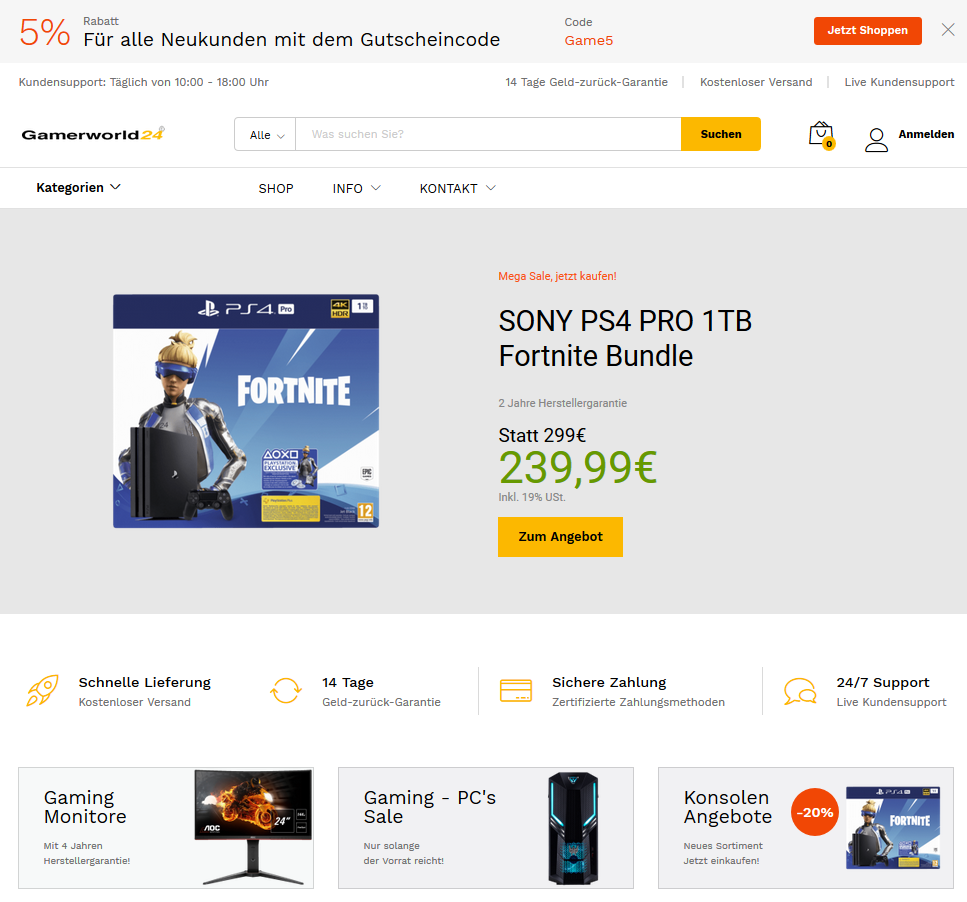Click the 14 Tage refund arrows icon
Image resolution: width=967 pixels, height=902 pixels.
[286, 691]
